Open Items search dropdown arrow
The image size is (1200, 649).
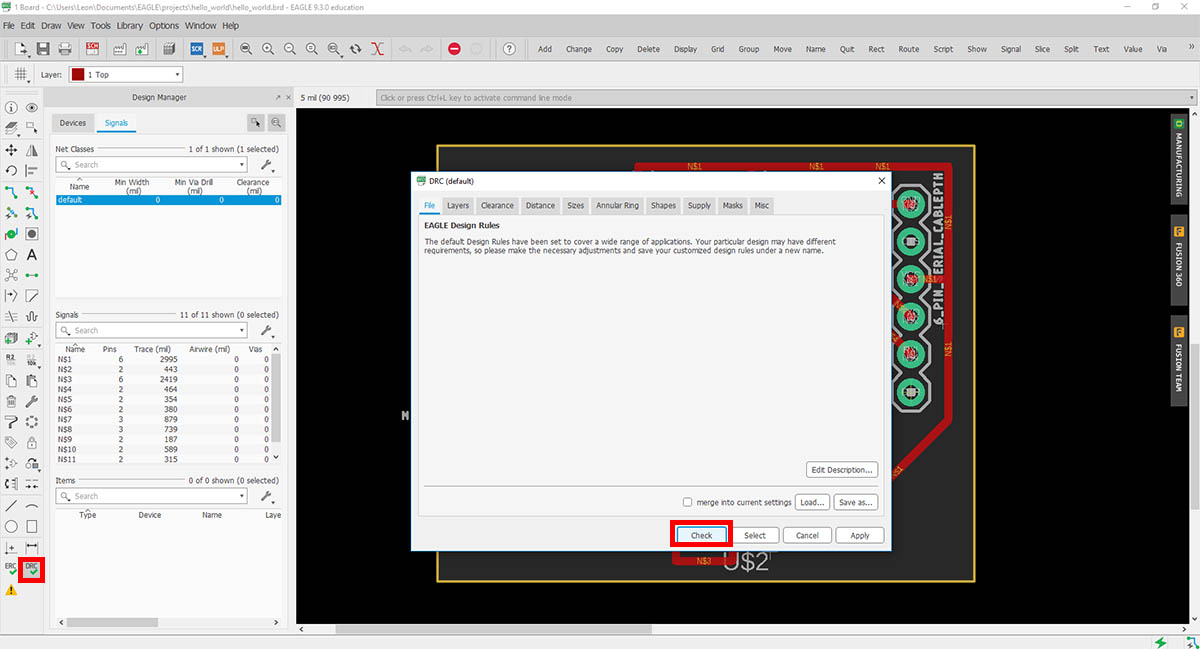click(241, 496)
